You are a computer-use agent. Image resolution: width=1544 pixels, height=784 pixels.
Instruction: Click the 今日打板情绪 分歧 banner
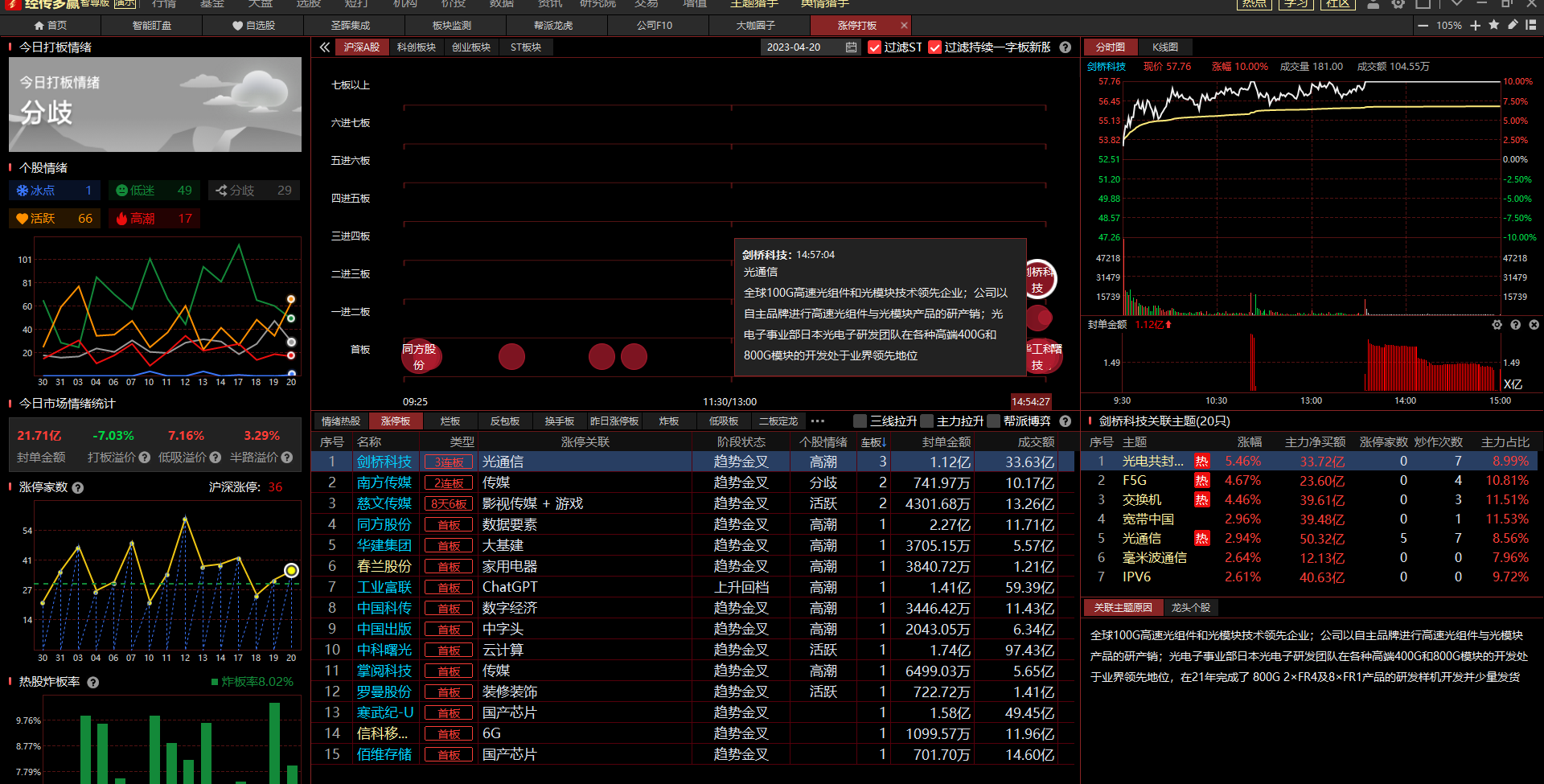click(155, 105)
